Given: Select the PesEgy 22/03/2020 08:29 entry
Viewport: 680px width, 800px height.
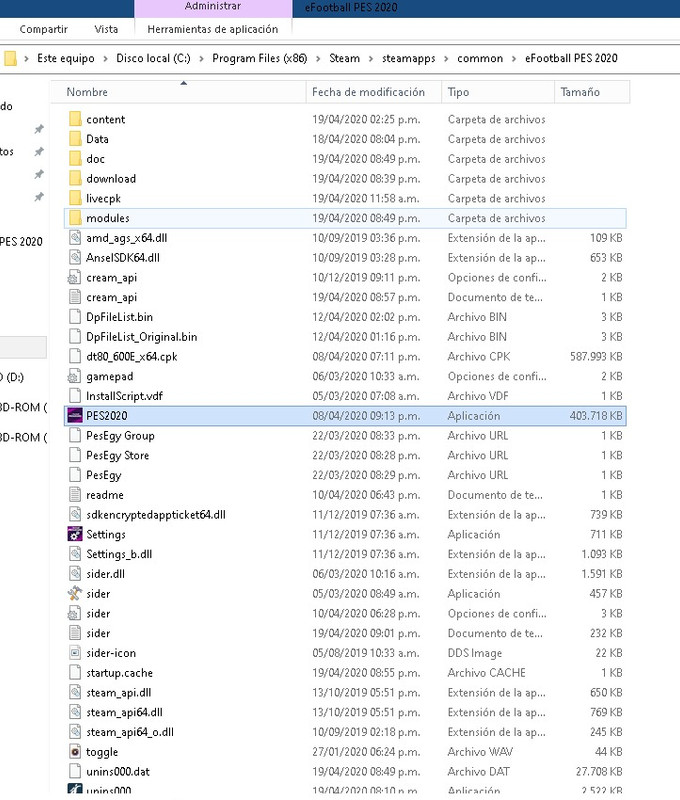Looking at the screenshot, I should point(345,475).
